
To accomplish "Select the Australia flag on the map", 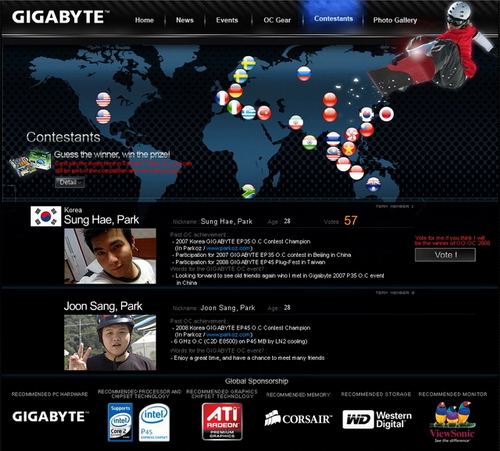I will point(373,184).
